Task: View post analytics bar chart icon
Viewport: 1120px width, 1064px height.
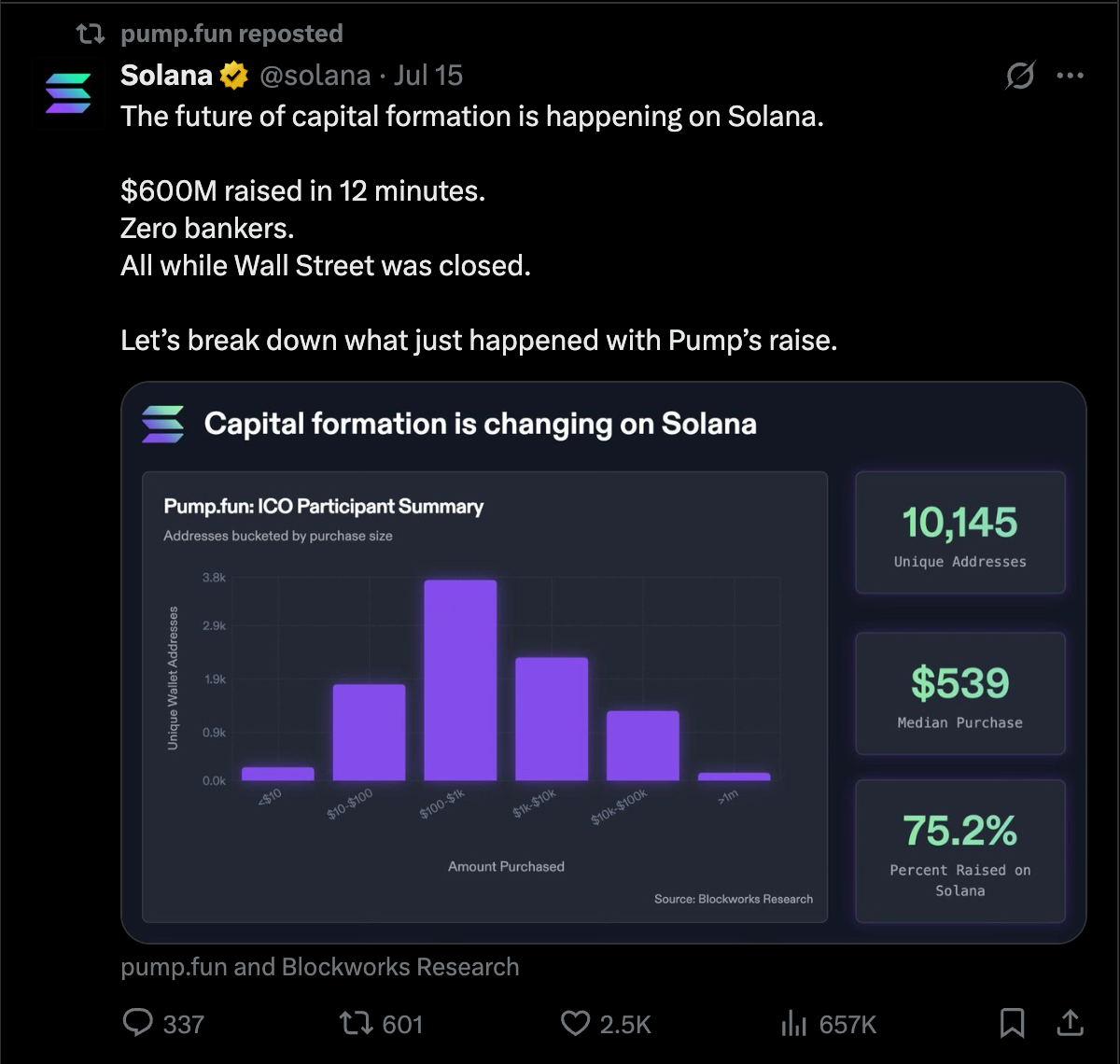Action: [793, 1024]
